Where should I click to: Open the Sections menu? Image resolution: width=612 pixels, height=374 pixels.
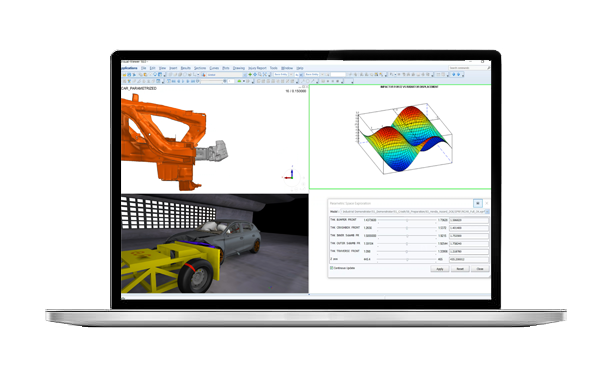point(200,68)
